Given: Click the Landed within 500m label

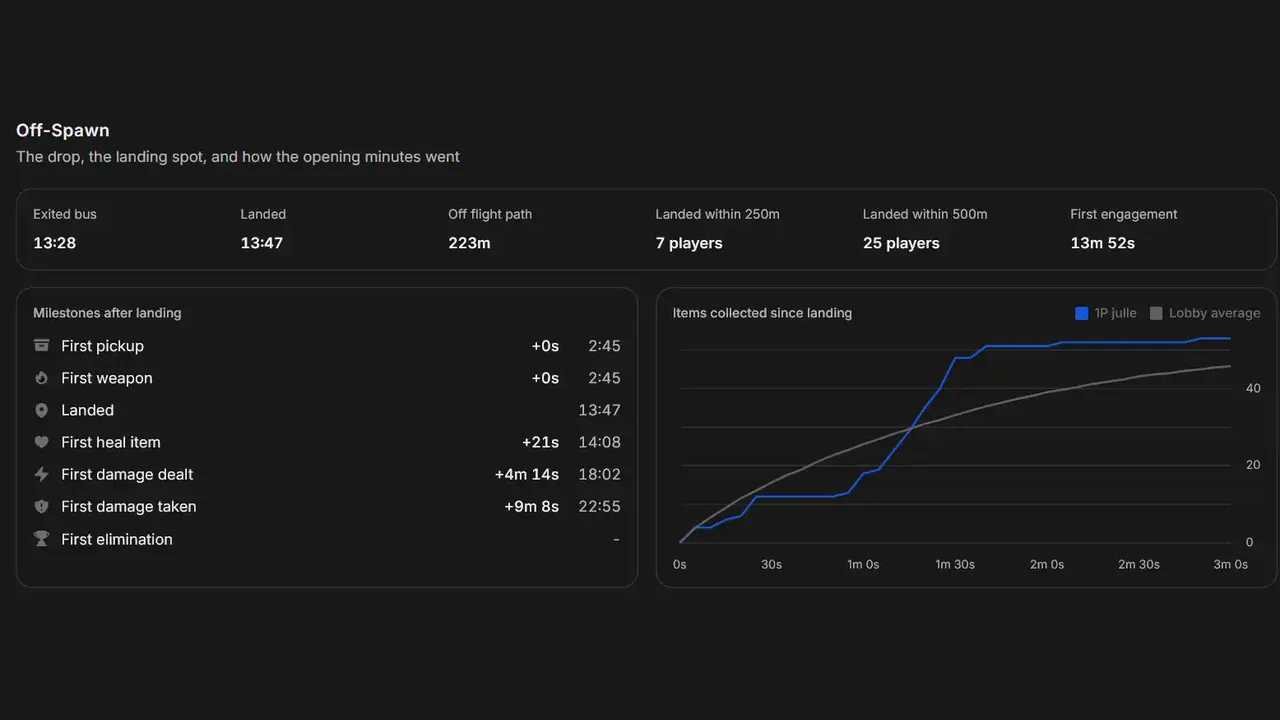Looking at the screenshot, I should (x=925, y=214).
